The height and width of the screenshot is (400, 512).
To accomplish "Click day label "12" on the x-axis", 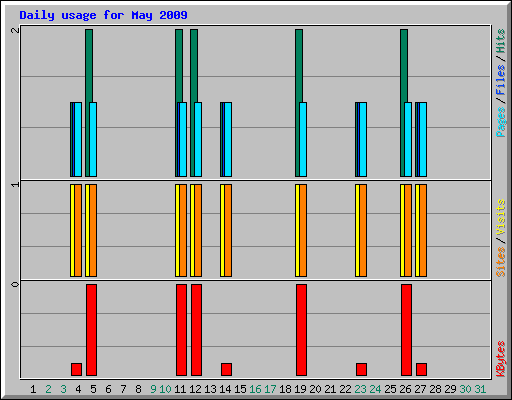I will click(x=195, y=389).
